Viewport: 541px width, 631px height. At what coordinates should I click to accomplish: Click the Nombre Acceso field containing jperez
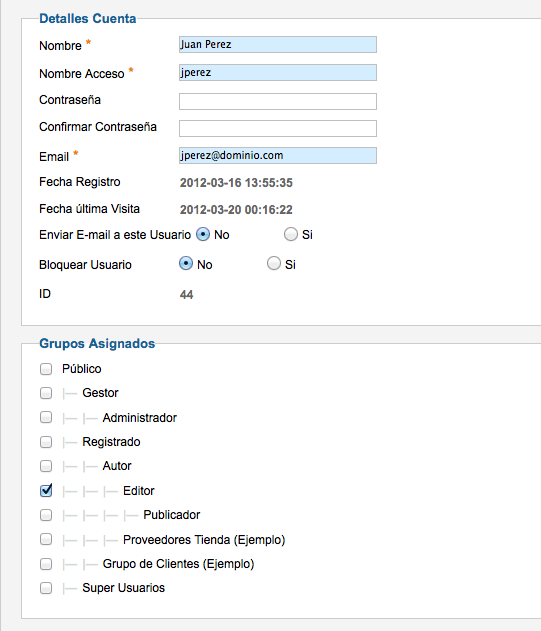click(278, 72)
